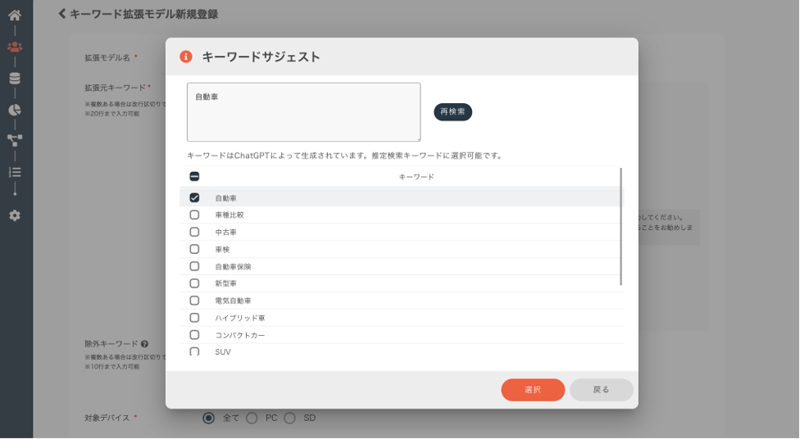Image resolution: width=800 pixels, height=439 pixels.
Task: Check the 車検 keyword checkbox
Action: [194, 249]
